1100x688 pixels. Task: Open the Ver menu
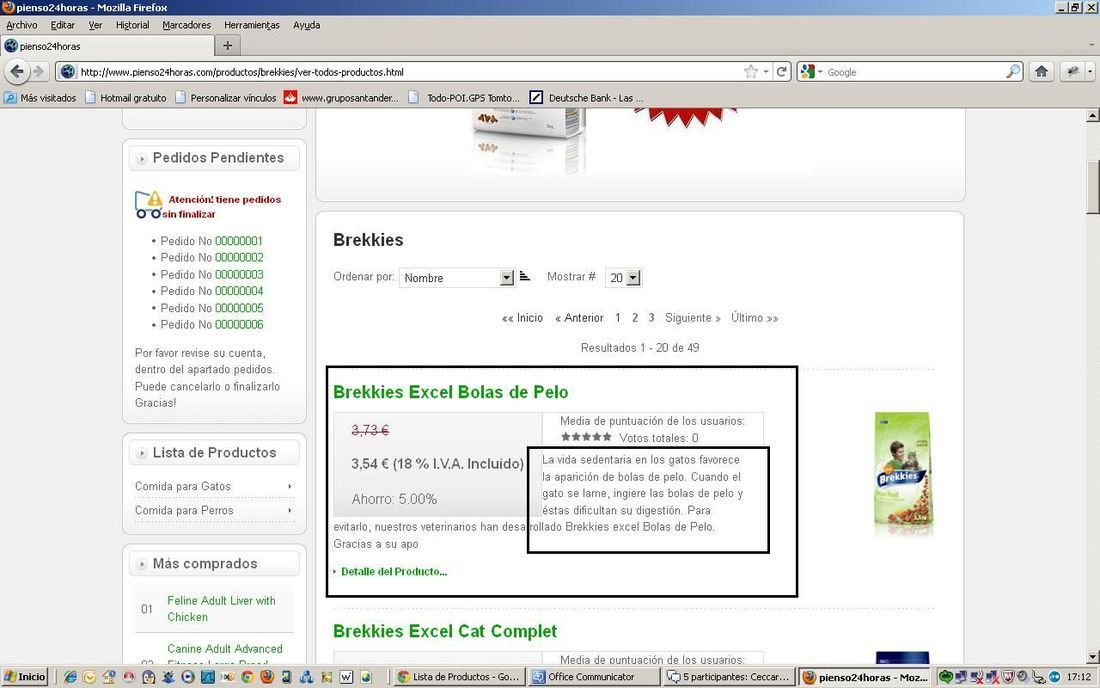[95, 25]
